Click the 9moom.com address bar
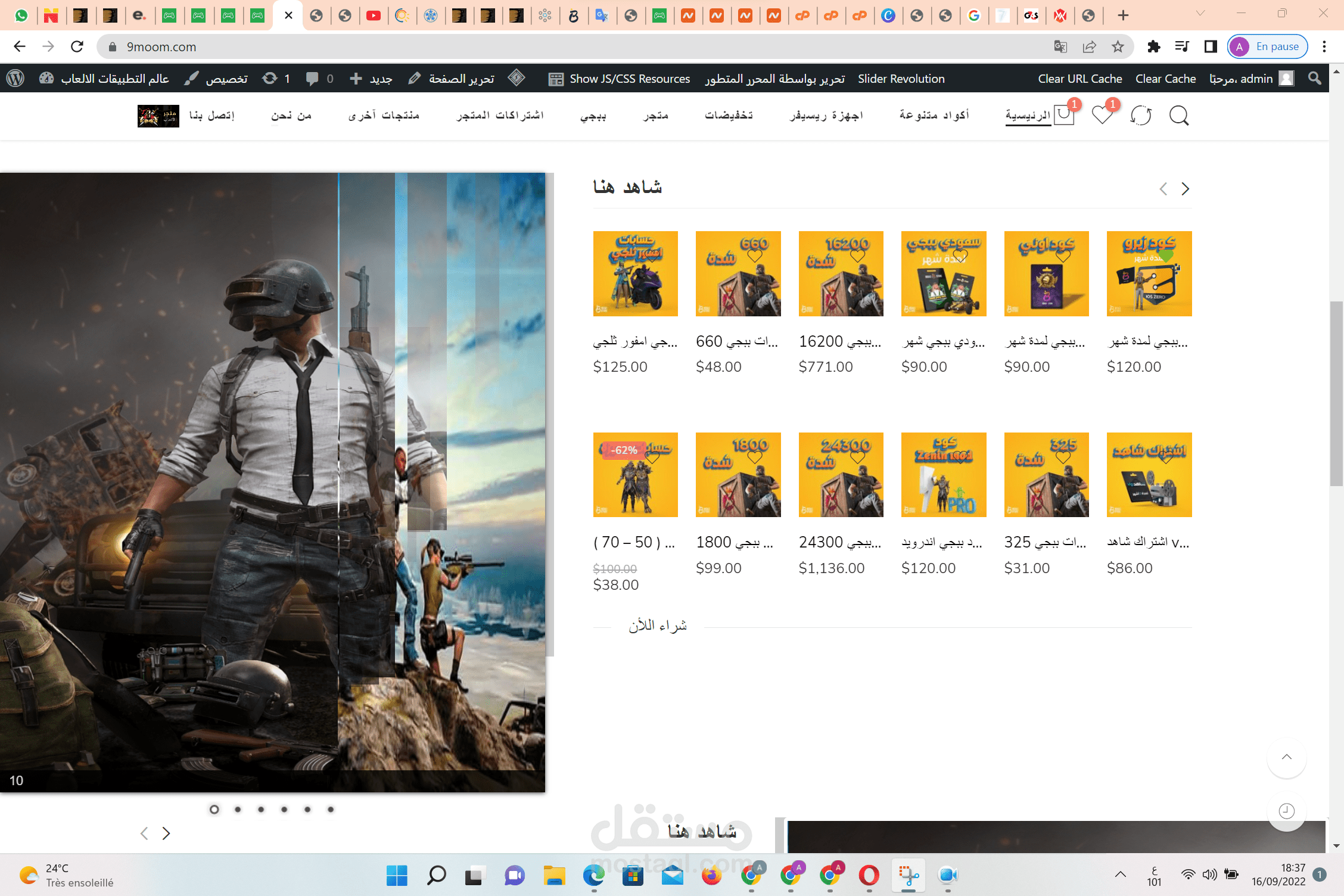The image size is (1344, 896). [x=572, y=46]
